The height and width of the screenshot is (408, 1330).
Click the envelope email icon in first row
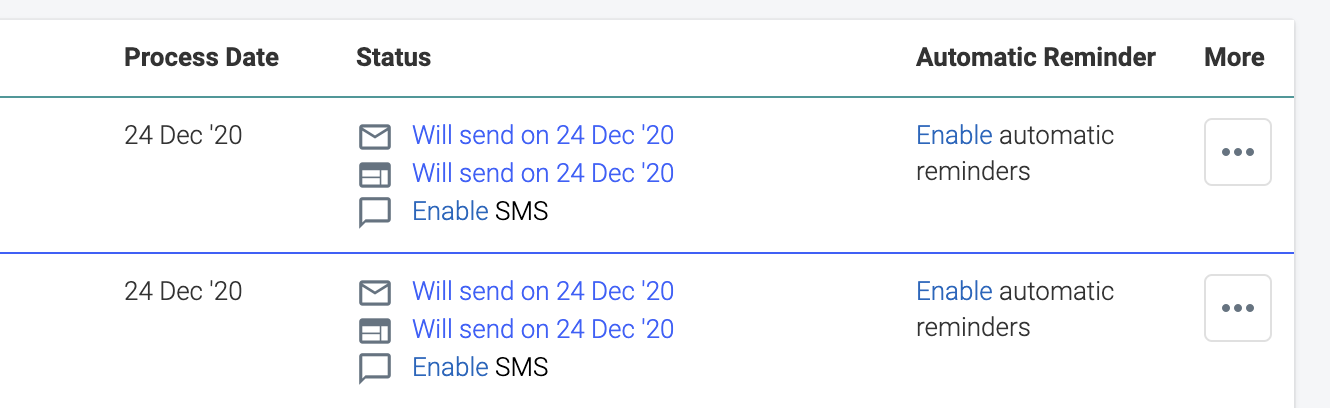click(x=374, y=136)
